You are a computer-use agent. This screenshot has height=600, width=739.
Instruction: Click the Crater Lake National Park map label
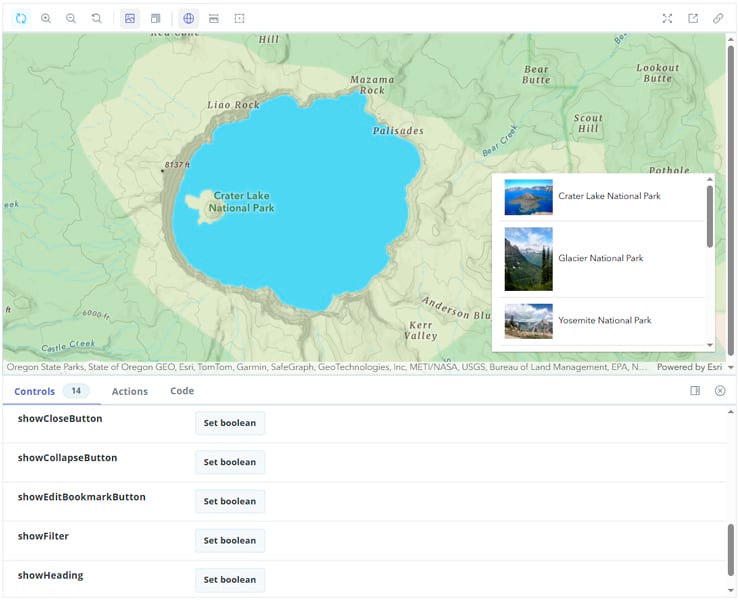point(241,202)
